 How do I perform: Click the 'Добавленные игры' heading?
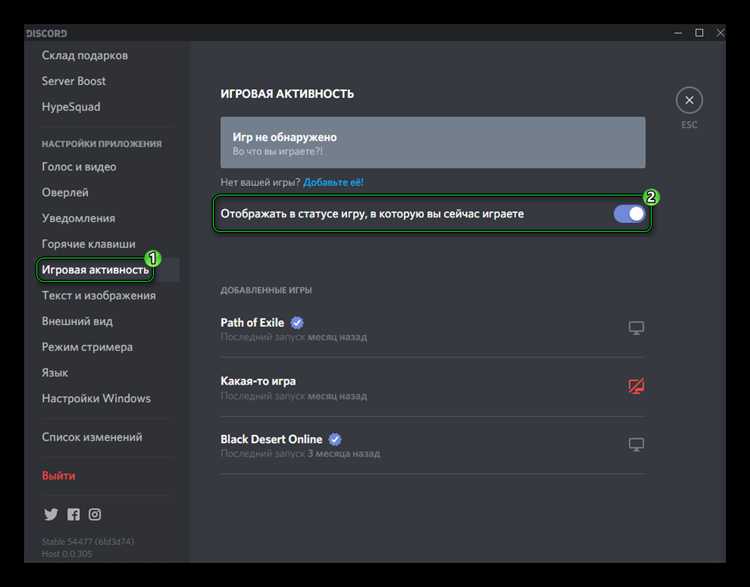(x=266, y=290)
